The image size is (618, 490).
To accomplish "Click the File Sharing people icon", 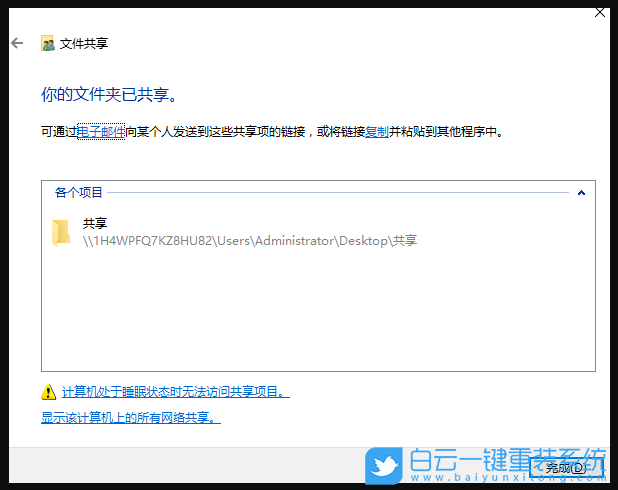I will 47,43.
